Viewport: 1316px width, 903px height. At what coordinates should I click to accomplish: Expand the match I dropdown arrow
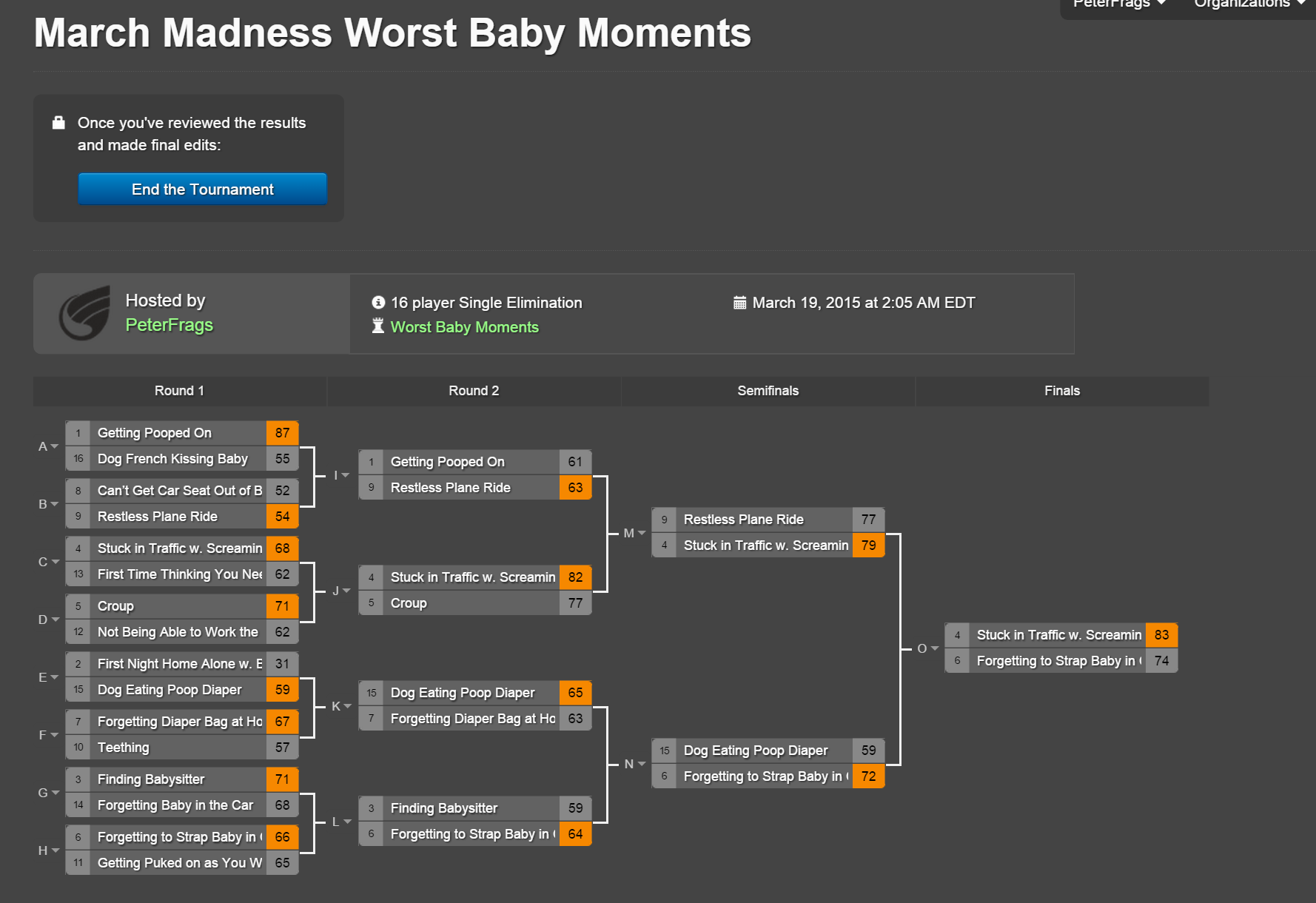(x=345, y=475)
